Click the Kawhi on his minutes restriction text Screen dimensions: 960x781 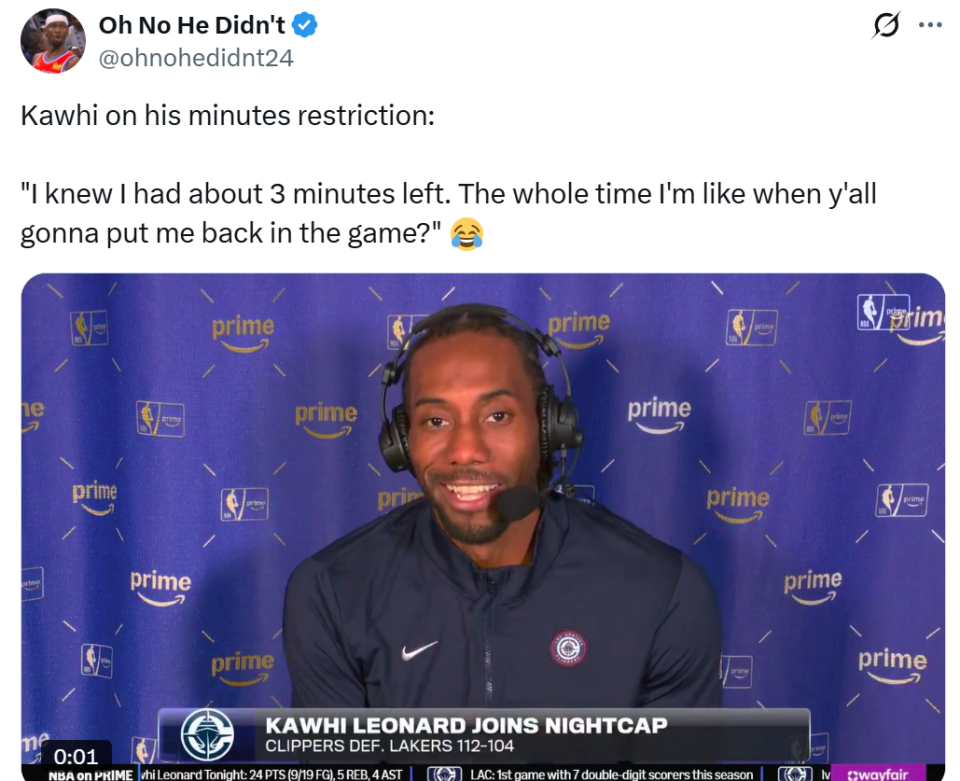point(228,116)
